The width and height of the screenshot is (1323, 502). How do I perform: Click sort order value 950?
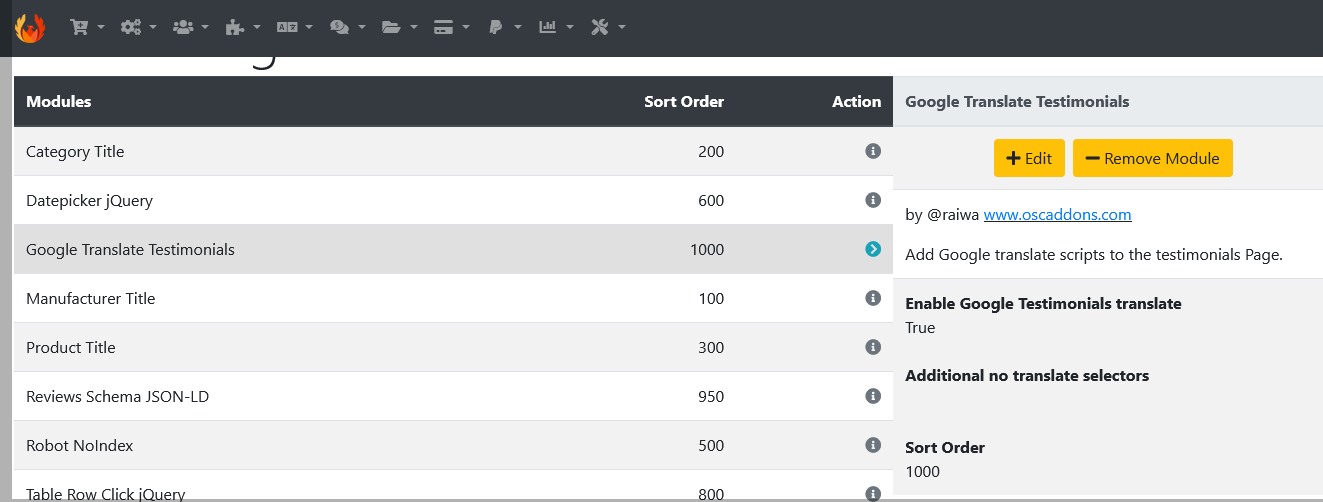(x=711, y=397)
